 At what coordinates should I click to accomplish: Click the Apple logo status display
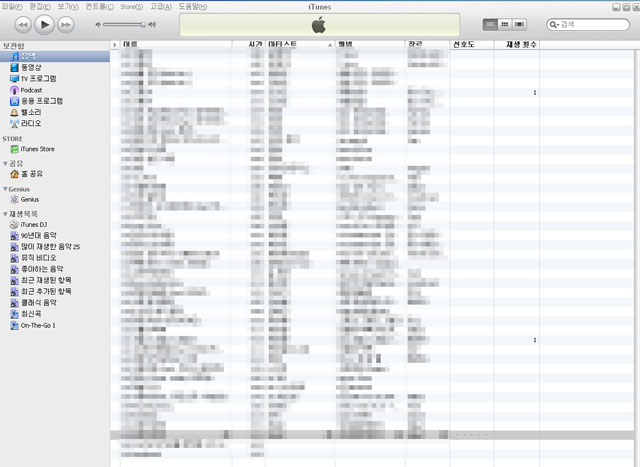(320, 25)
